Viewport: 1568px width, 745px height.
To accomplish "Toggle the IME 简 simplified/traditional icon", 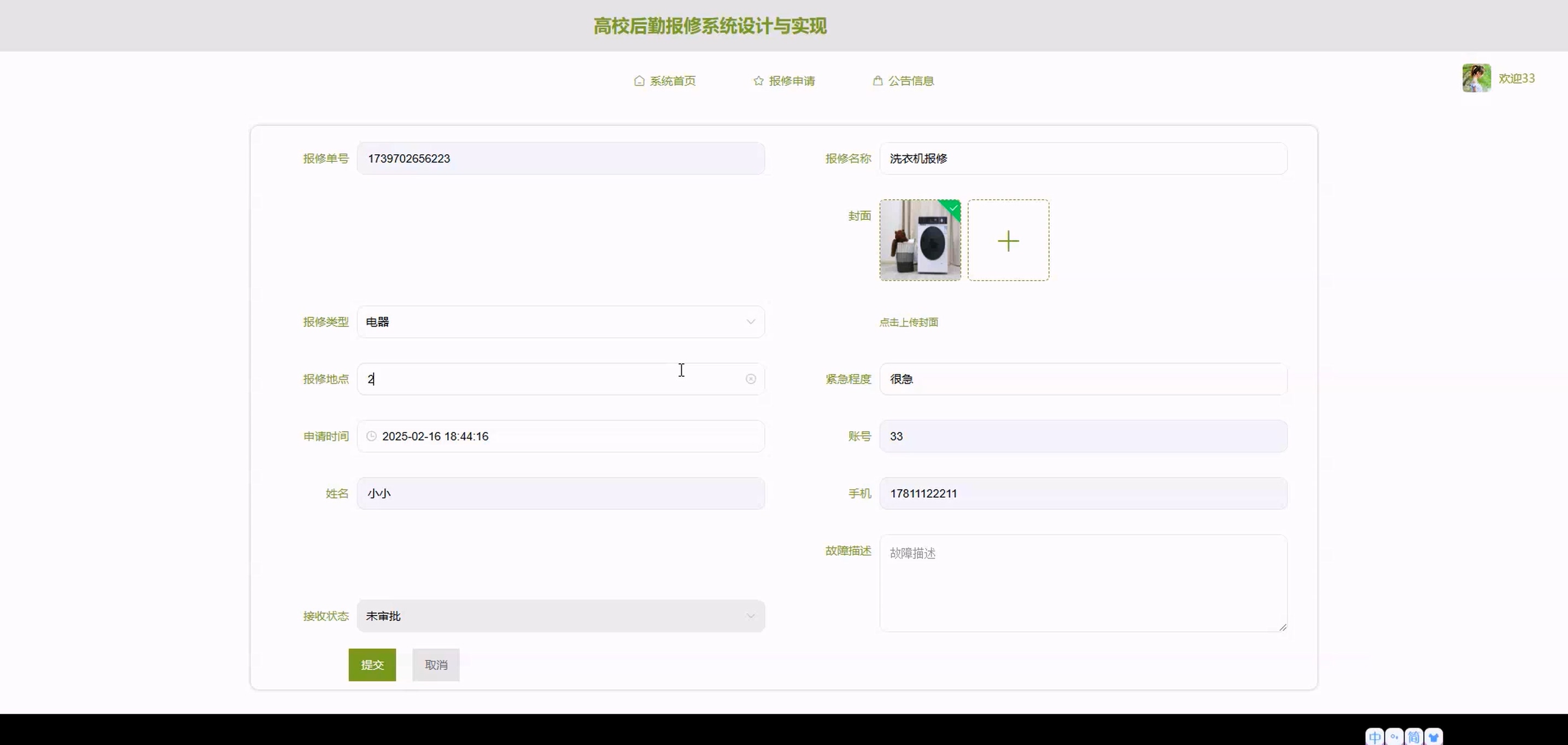I will 1413,737.
